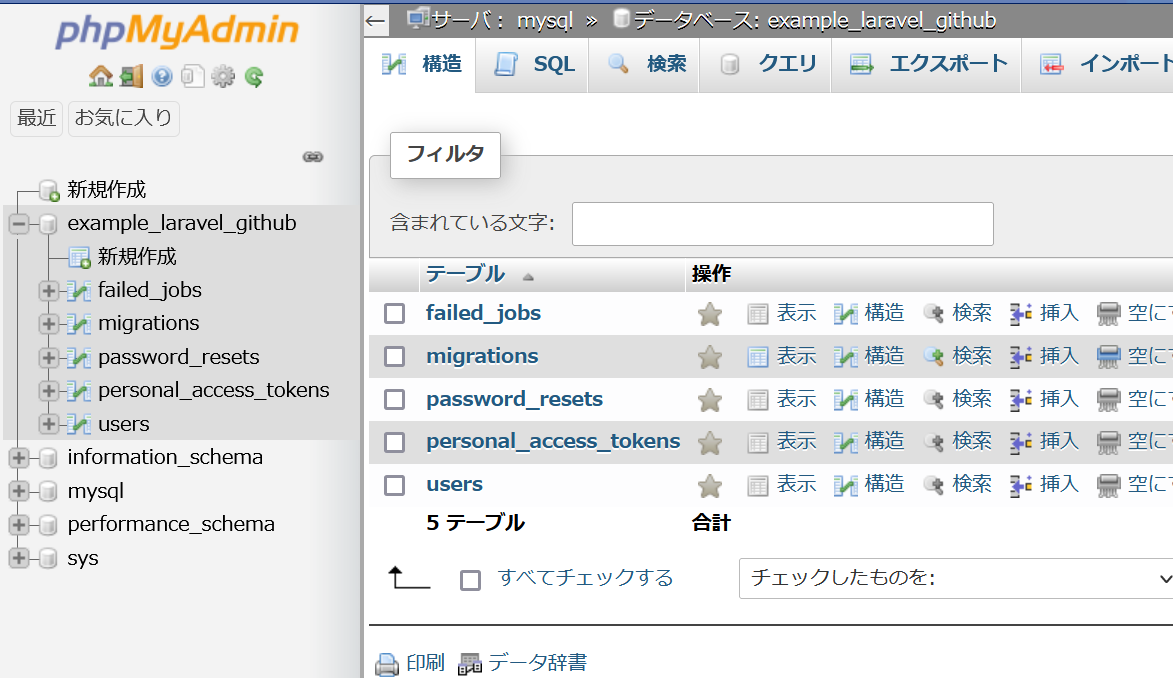Click the migrations table icon in tree
Screen dimensions: 1173x678
pos(79,323)
